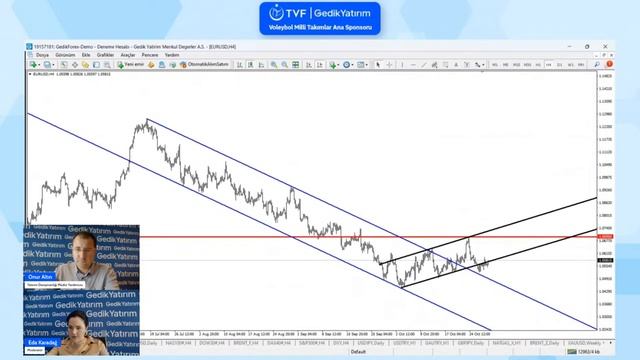The height and width of the screenshot is (360, 640).
Task: Toggle chart shift
Action: tap(320, 64)
